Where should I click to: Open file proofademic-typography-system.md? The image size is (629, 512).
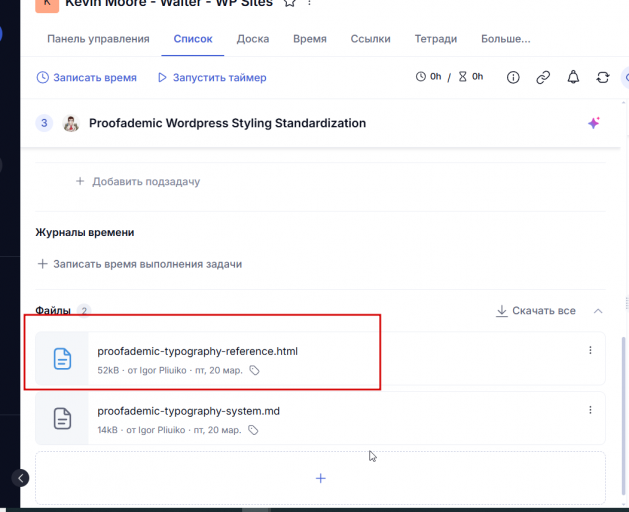click(x=189, y=411)
